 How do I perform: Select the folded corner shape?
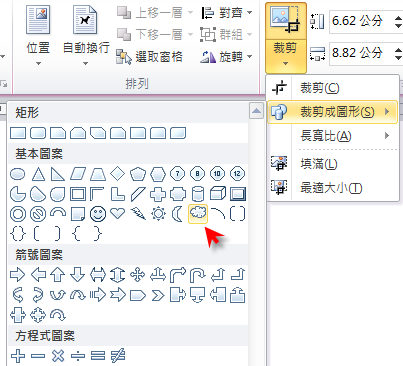point(78,214)
